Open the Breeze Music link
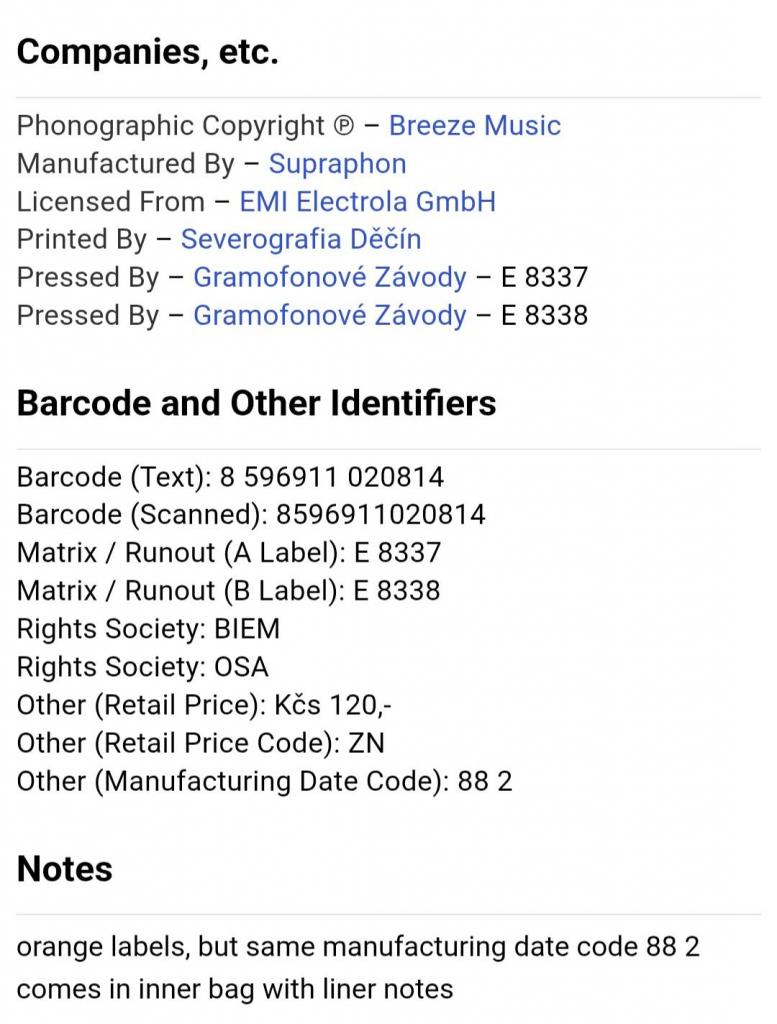This screenshot has height=1024, width=777. tap(474, 126)
